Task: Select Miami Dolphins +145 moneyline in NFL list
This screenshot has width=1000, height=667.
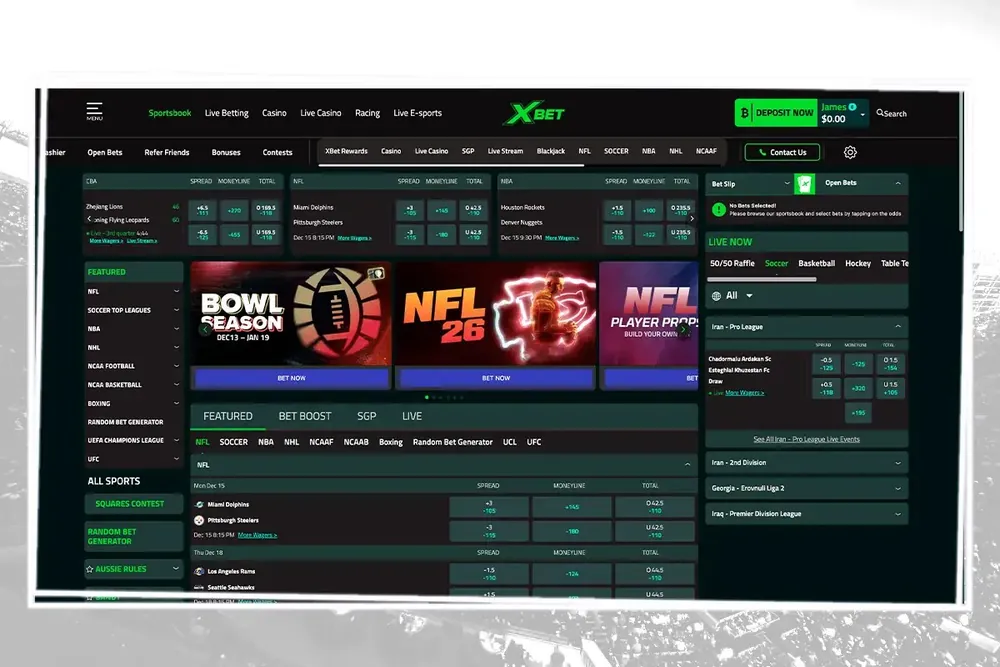Action: [x=571, y=507]
